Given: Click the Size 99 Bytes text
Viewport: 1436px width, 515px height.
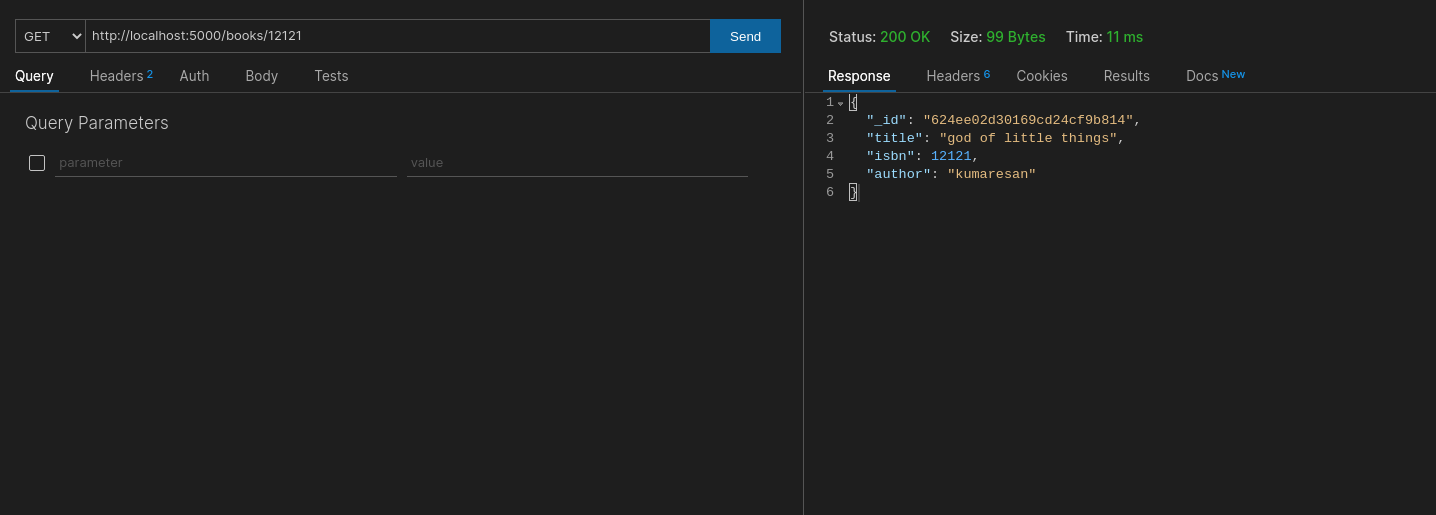Looking at the screenshot, I should pos(998,37).
